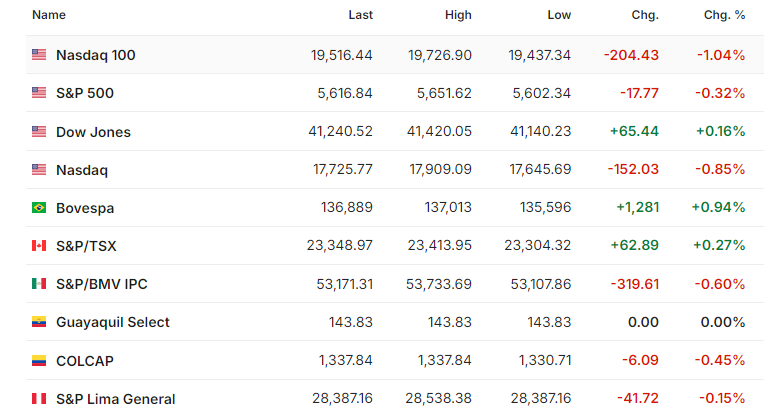764x410 pixels.
Task: Sort by the Last column header
Action: tap(361, 15)
